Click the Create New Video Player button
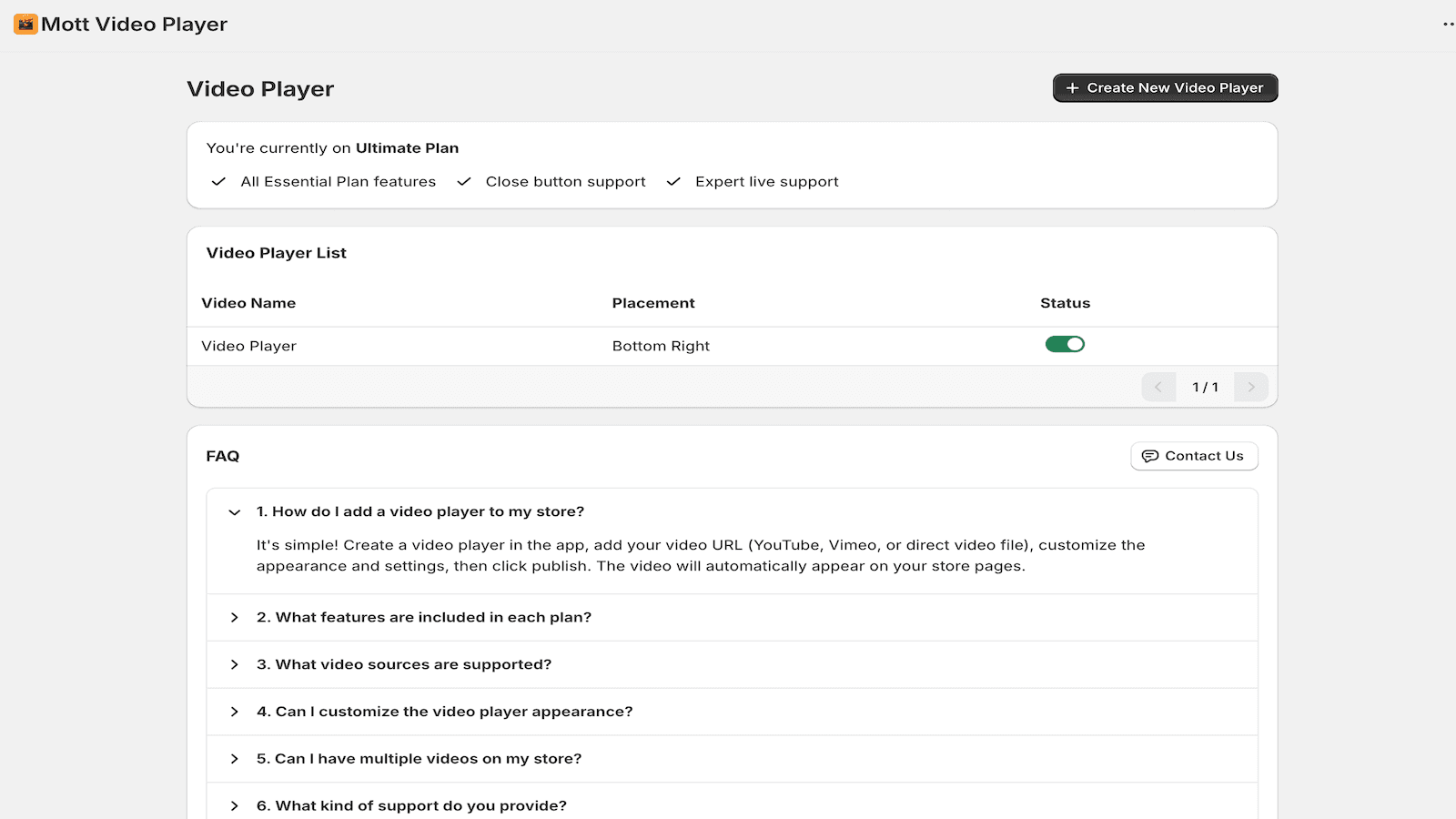This screenshot has height=819, width=1456. point(1165,88)
